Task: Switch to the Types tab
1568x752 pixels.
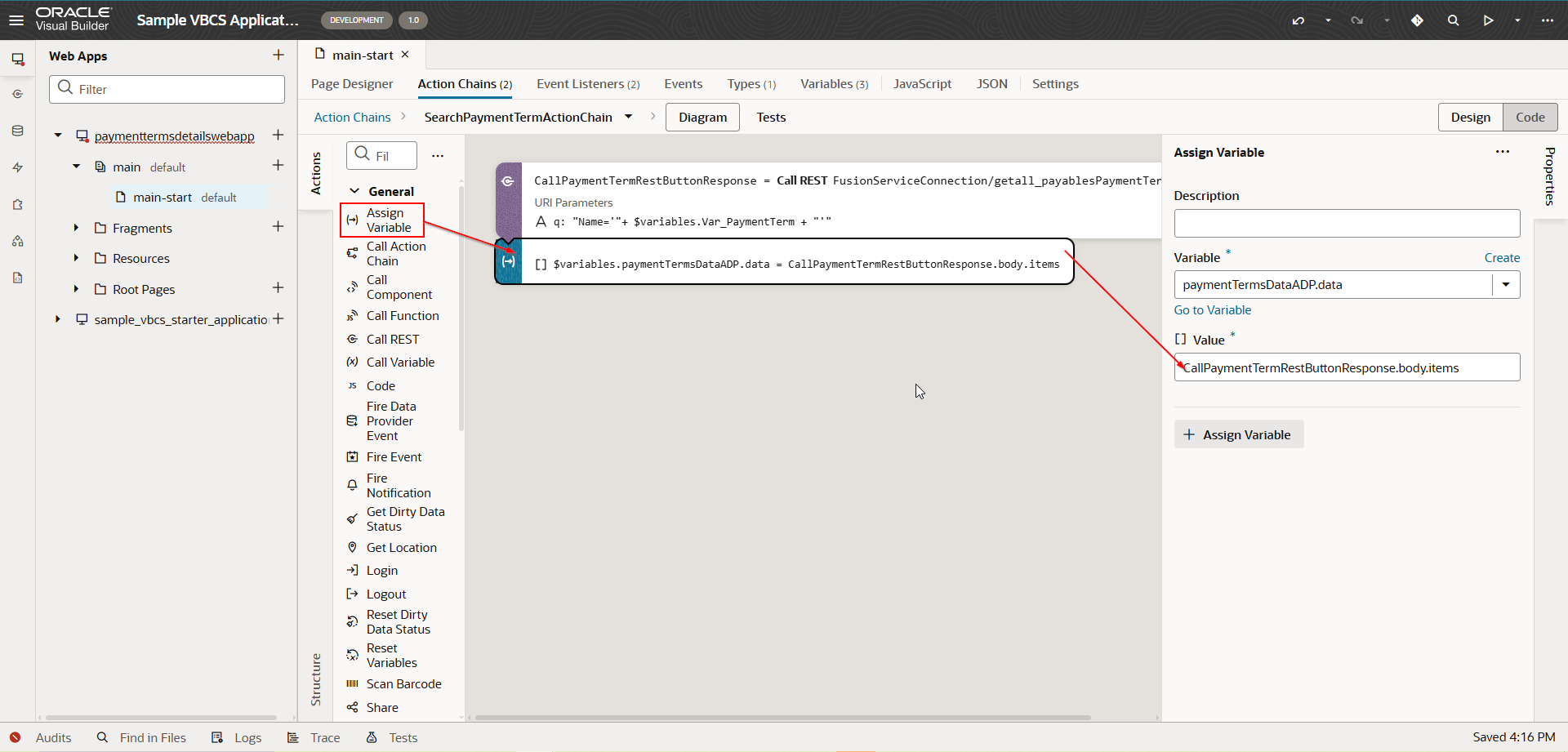Action: coord(751,83)
